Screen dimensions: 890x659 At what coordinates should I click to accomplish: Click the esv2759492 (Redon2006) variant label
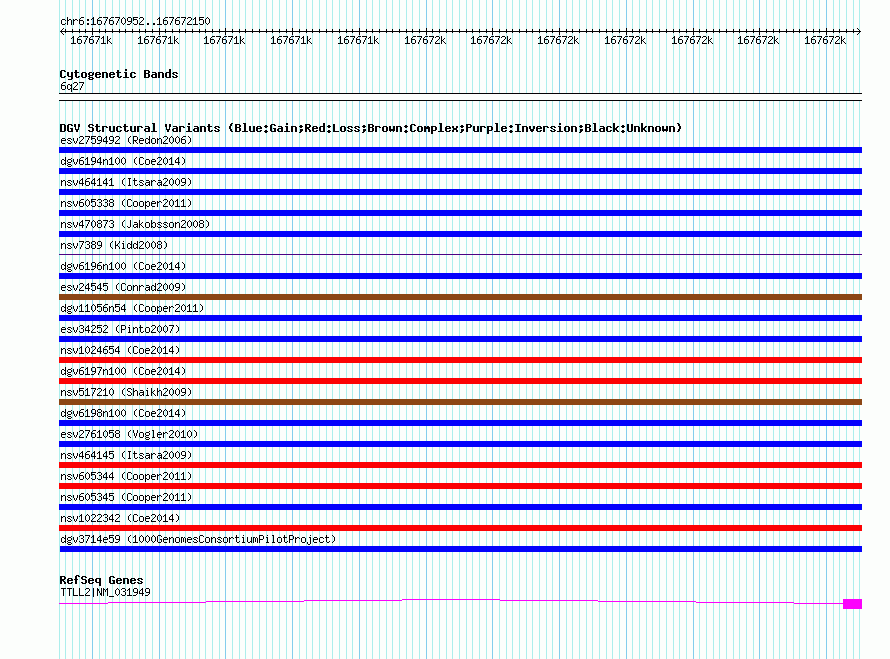pyautogui.click(x=126, y=140)
